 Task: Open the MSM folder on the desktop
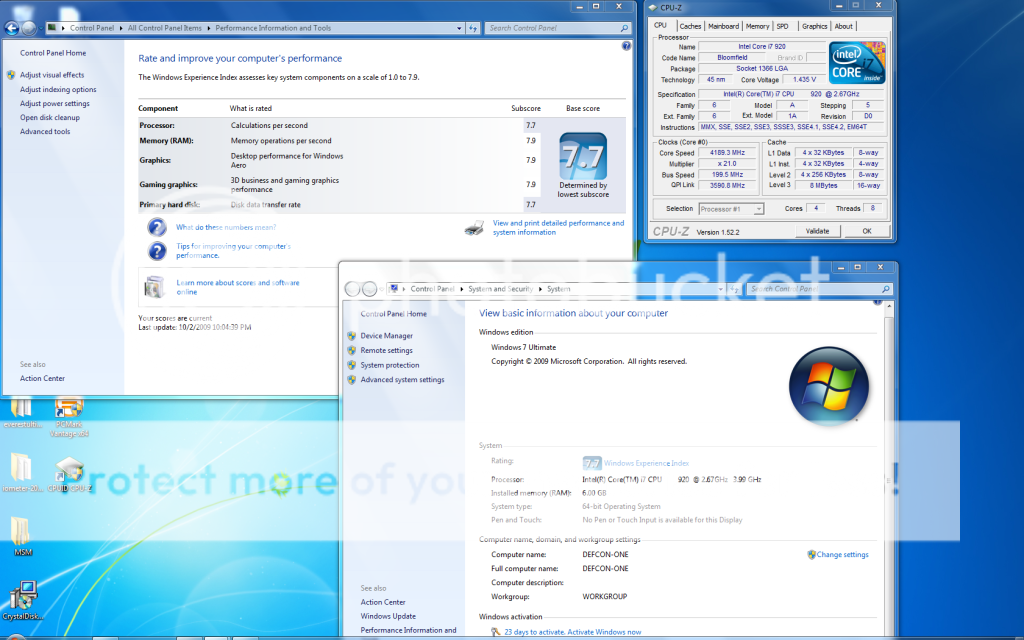tap(22, 531)
